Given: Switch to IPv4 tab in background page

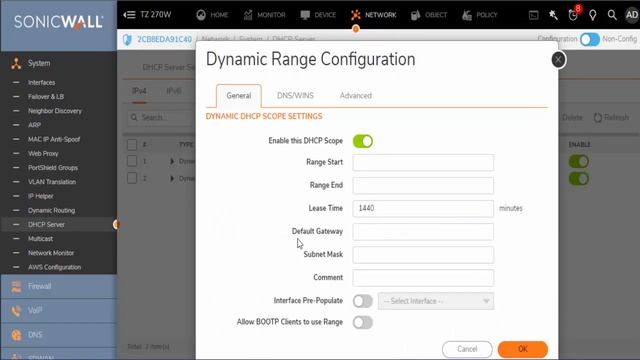Looking at the screenshot, I should click(139, 91).
